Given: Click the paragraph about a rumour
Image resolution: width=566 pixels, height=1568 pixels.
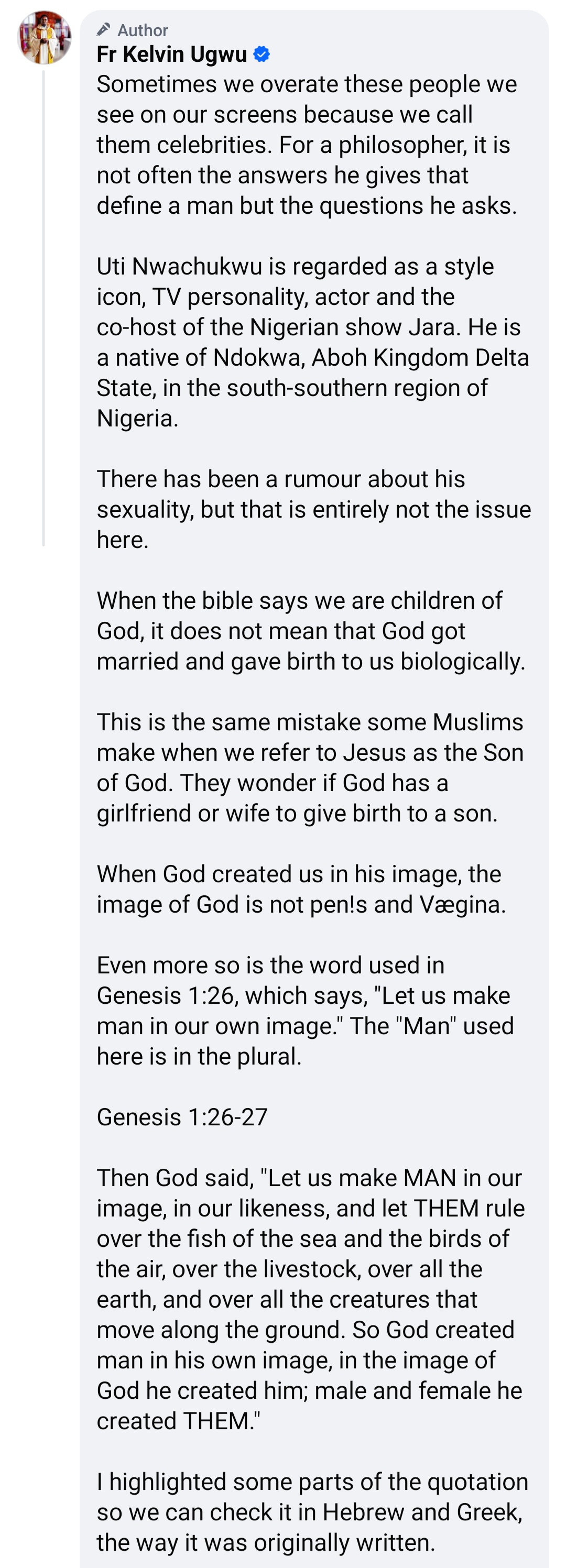Looking at the screenshot, I should (x=313, y=509).
